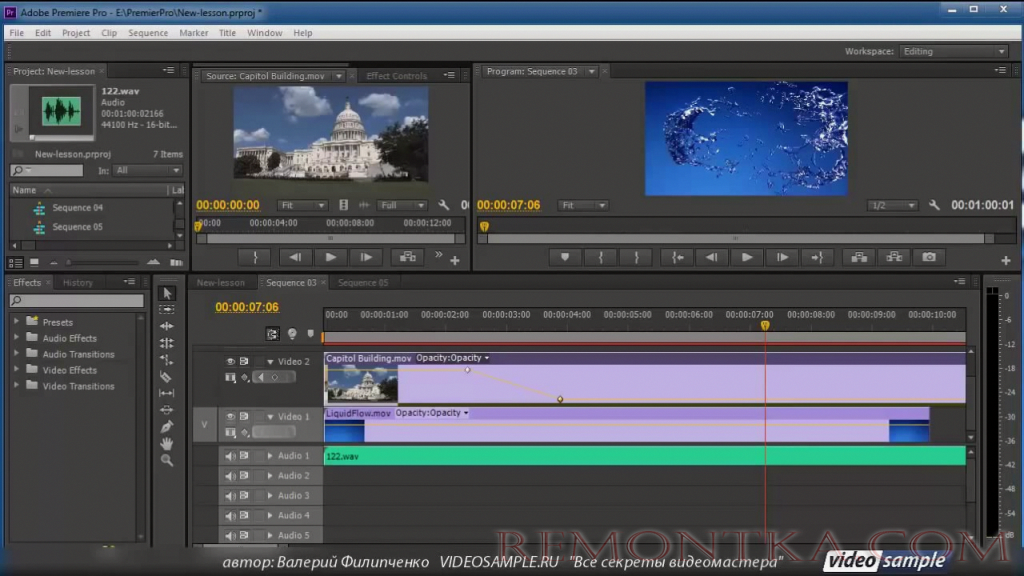Open the File menu
Image resolution: width=1024 pixels, height=576 pixels.
pyautogui.click(x=16, y=33)
